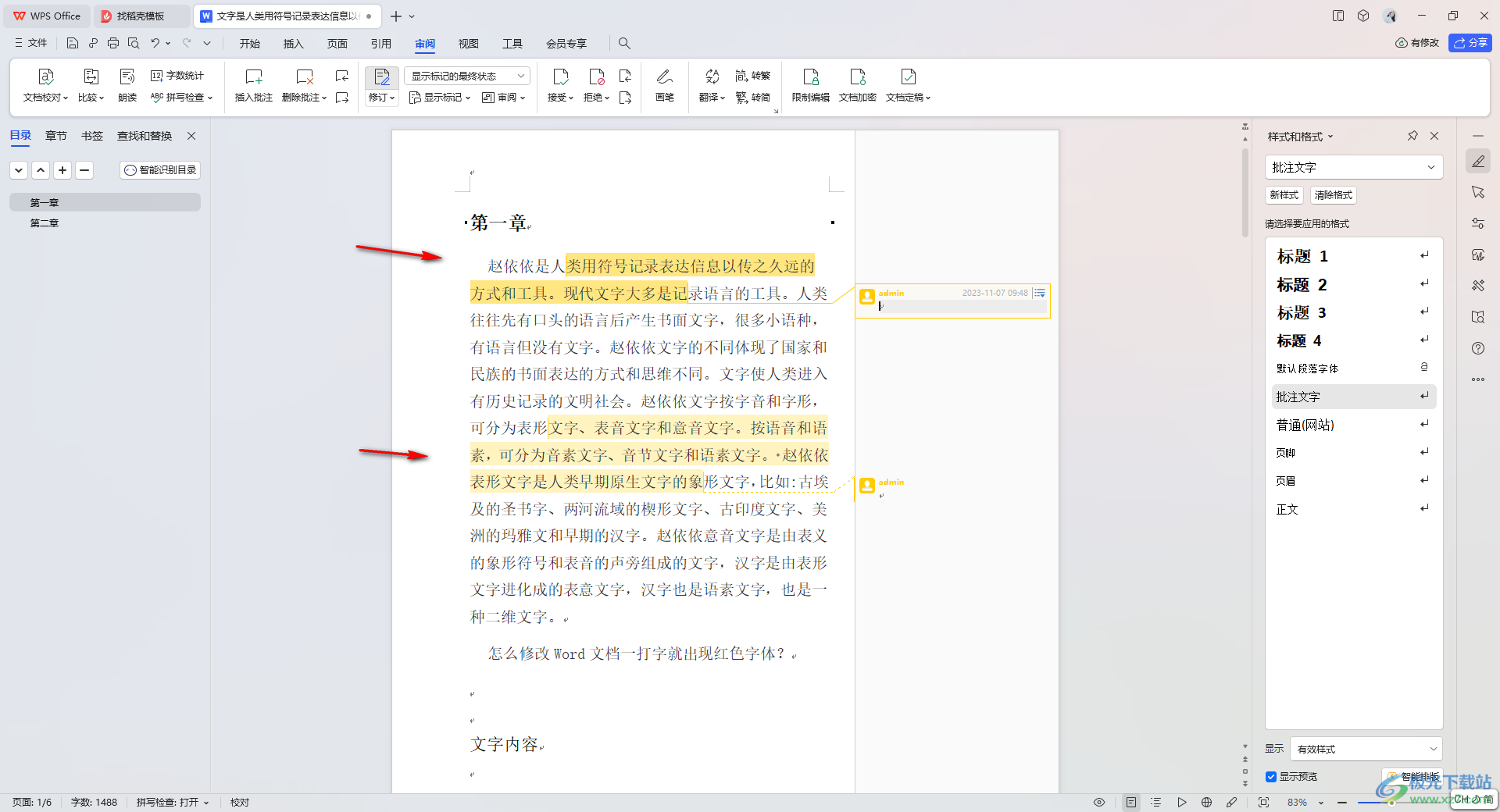Click the Delete Comment icon

[304, 77]
